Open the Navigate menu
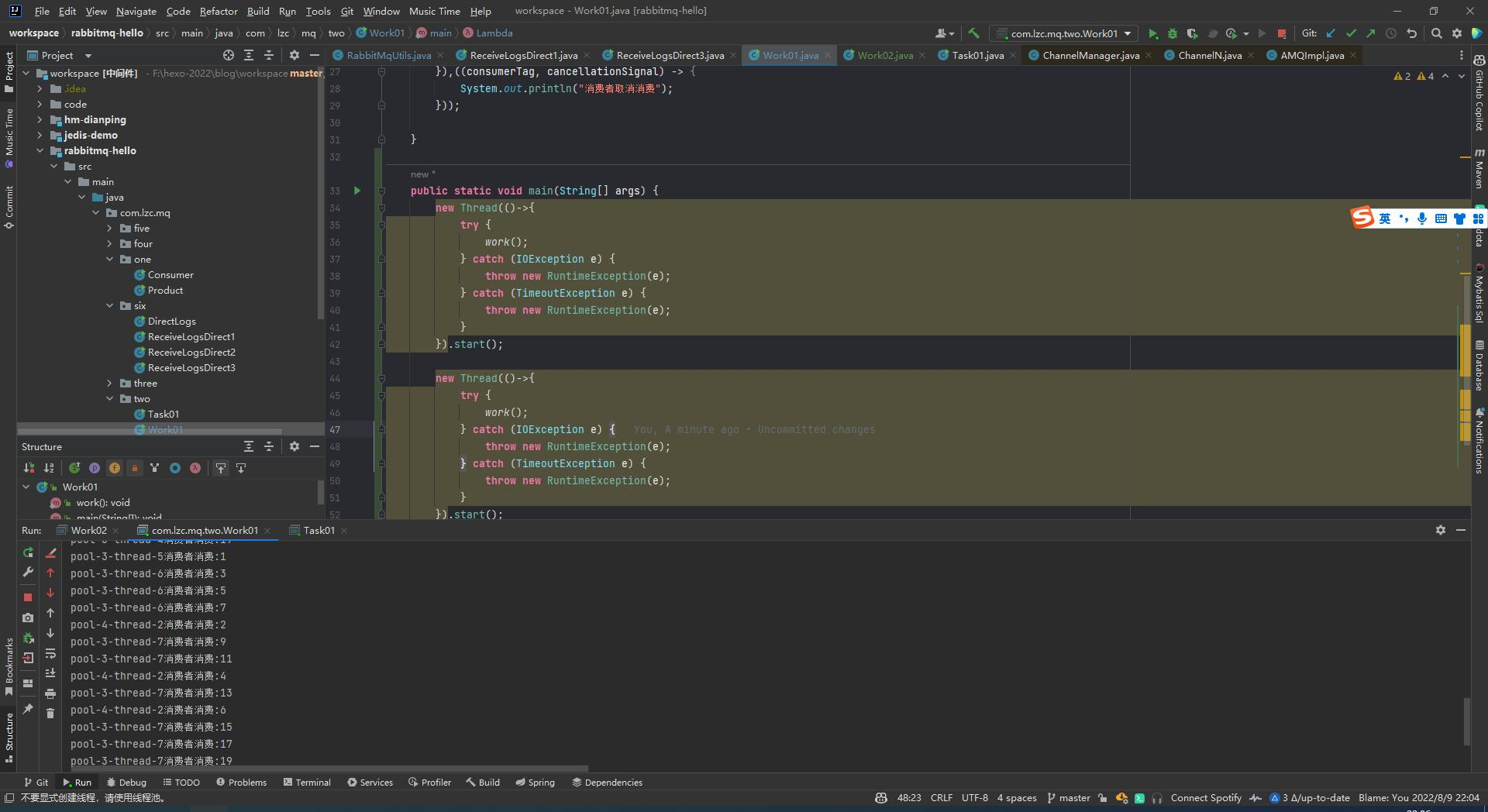This screenshot has height=812, width=1488. pyautogui.click(x=136, y=11)
